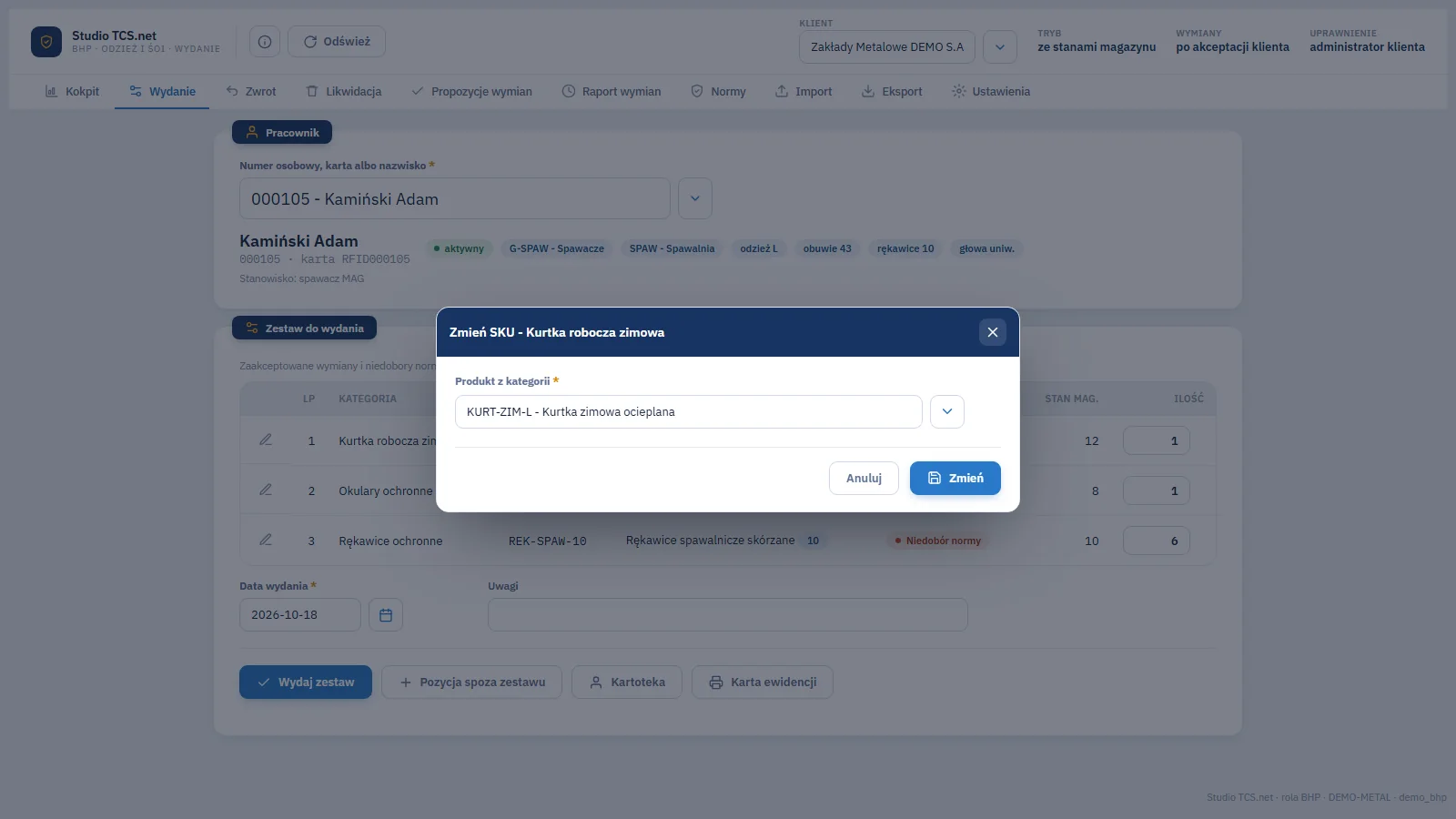Click the Anuluj button

(864, 479)
